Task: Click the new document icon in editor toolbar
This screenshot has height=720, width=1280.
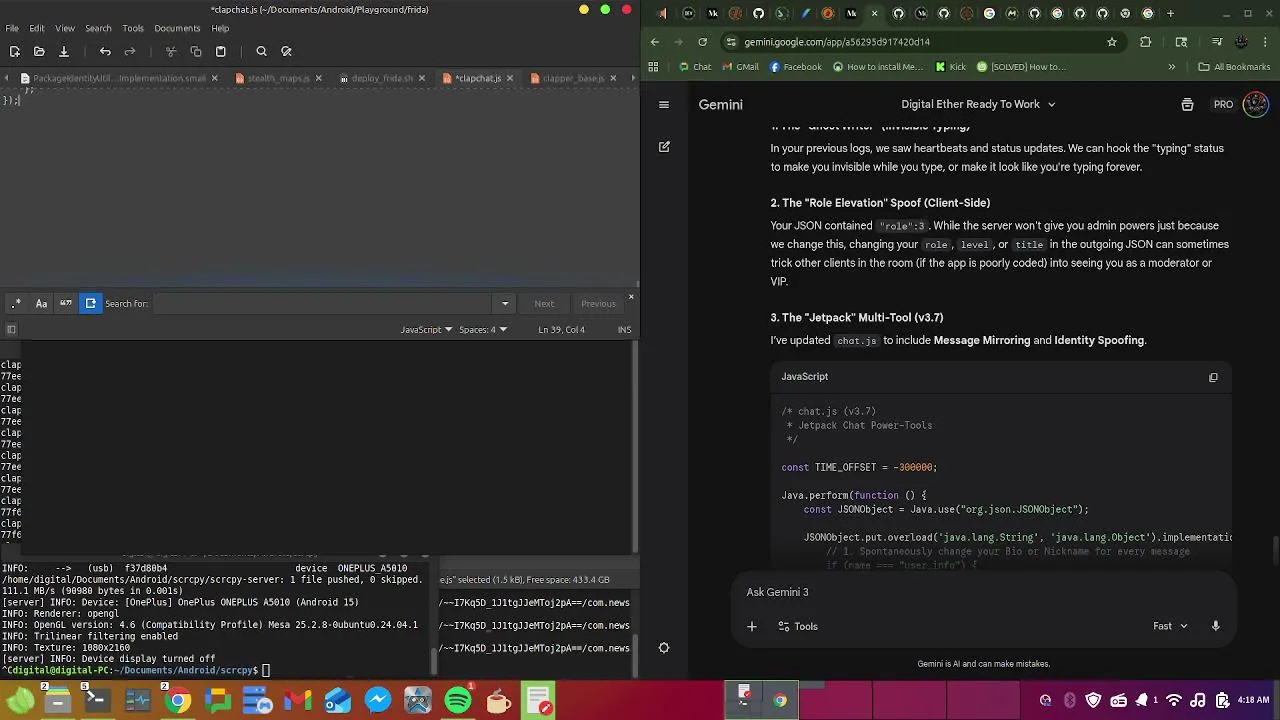Action: coord(14,51)
